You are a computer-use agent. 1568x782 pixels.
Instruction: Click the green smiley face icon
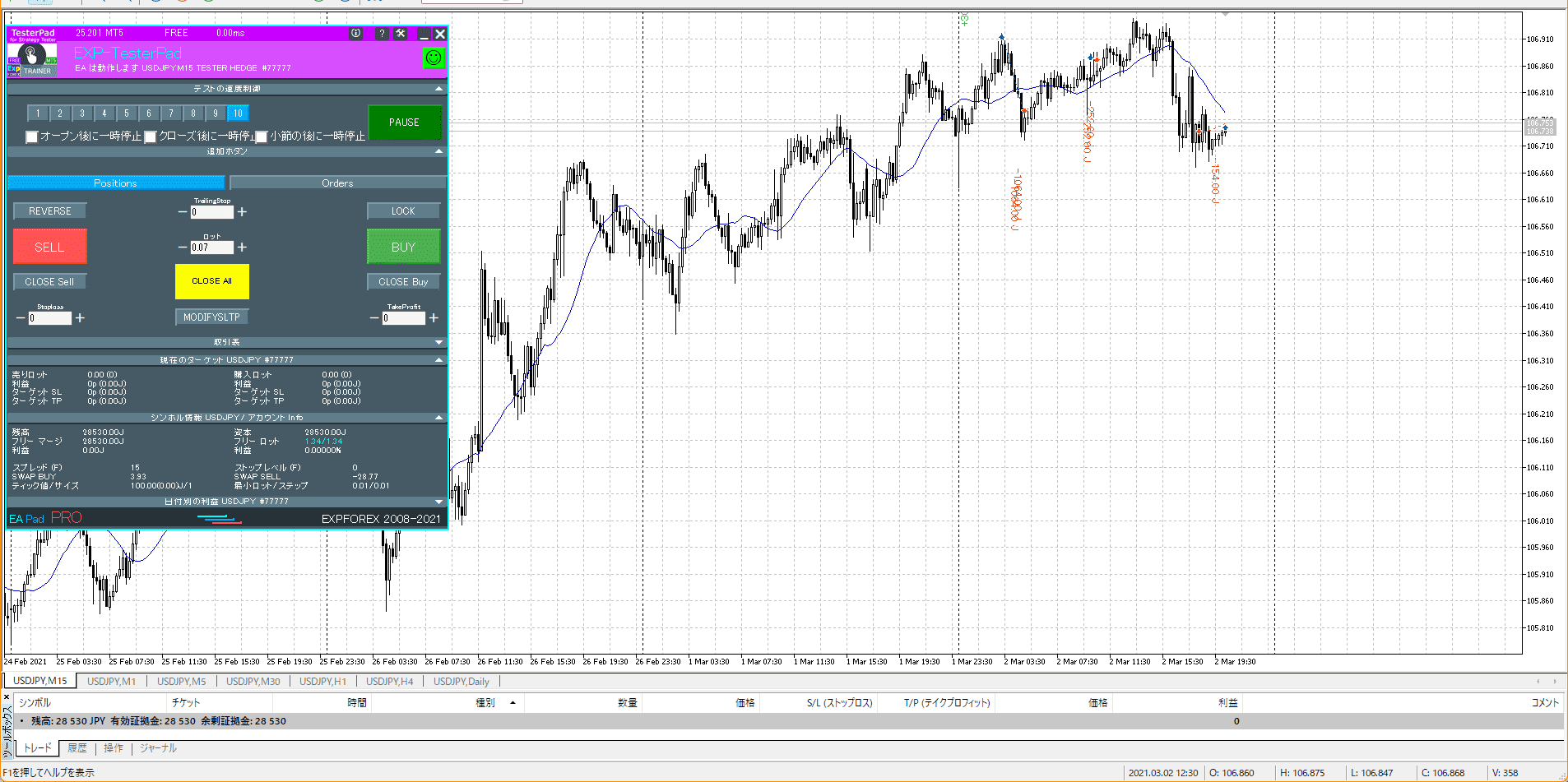click(433, 58)
